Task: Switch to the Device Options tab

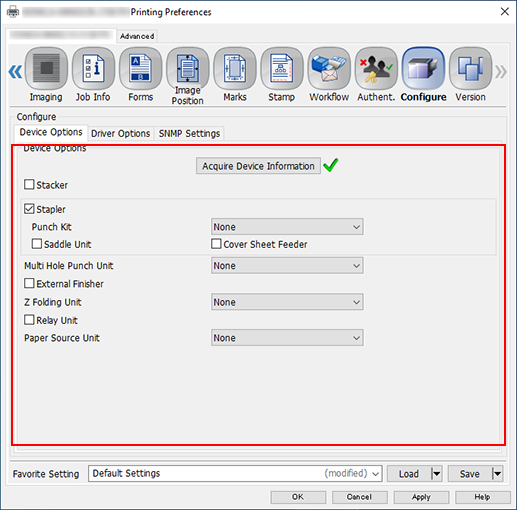Action: (51, 132)
